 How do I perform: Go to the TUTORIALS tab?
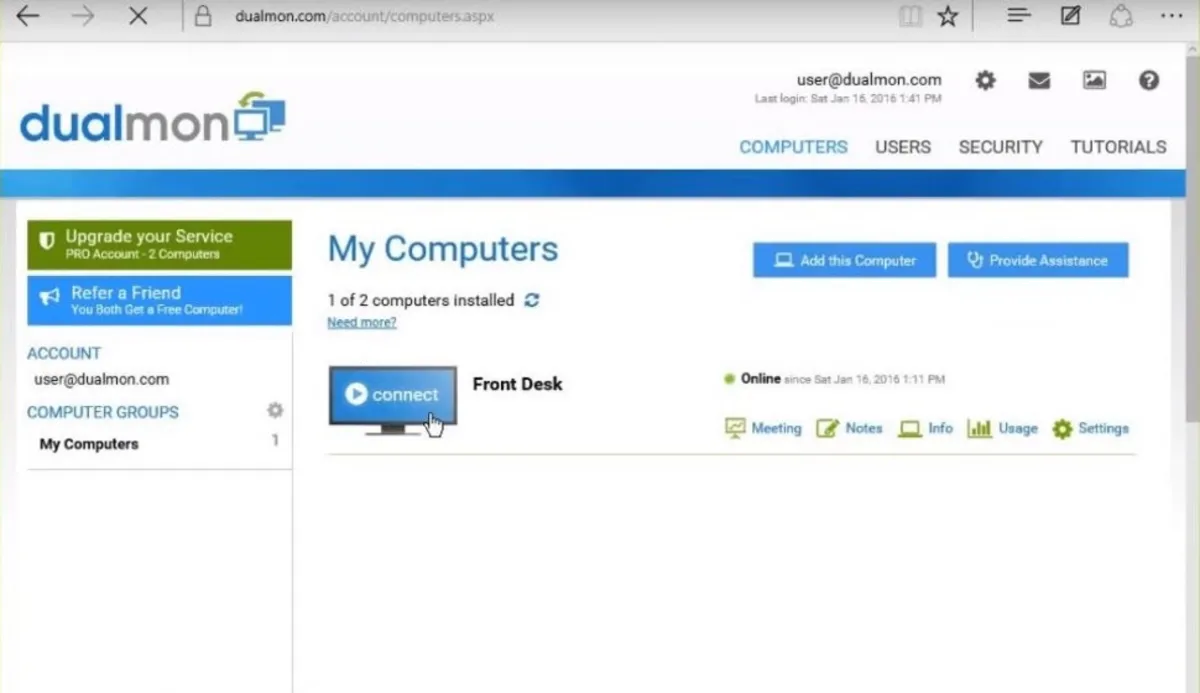(x=1118, y=147)
